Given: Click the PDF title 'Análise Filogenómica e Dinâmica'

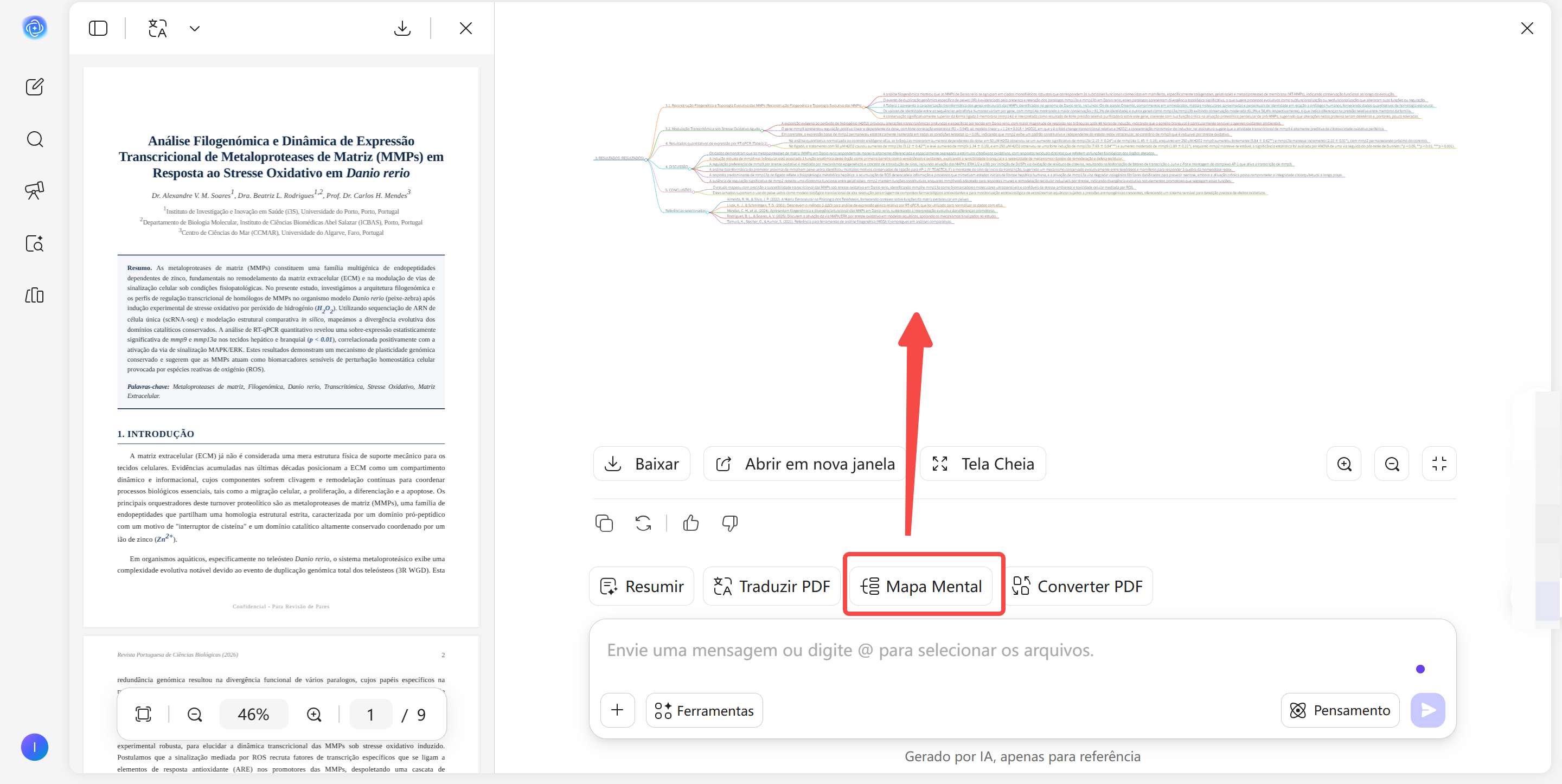Looking at the screenshot, I should [x=281, y=157].
